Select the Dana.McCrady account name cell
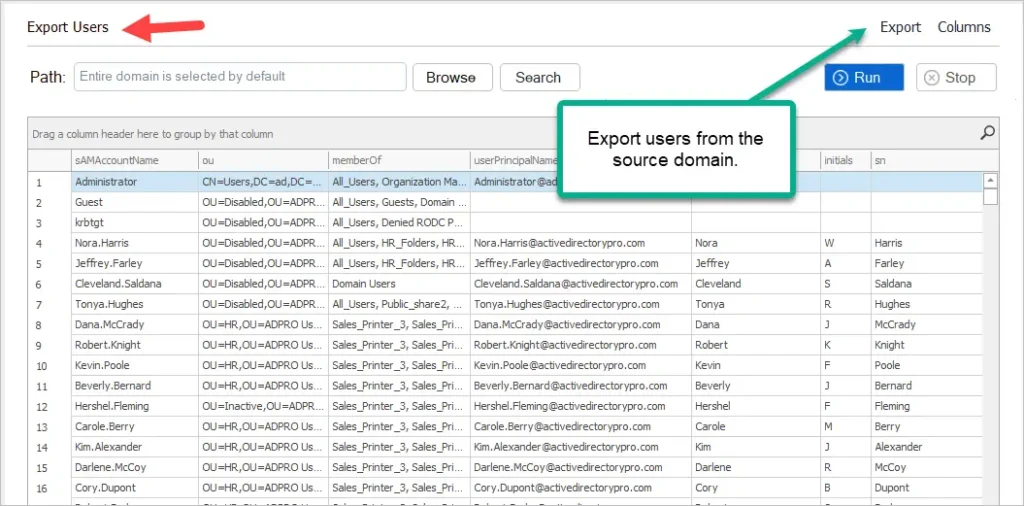This screenshot has height=506, width=1024. pos(135,324)
